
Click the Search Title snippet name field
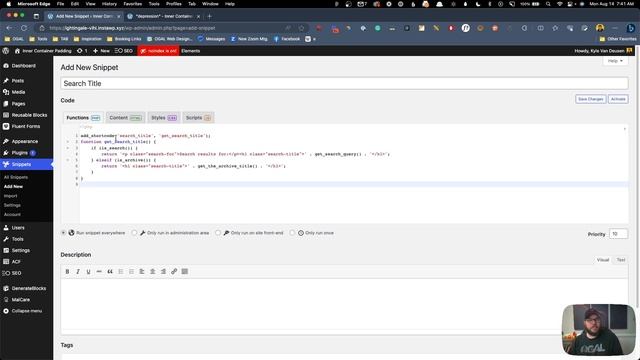coord(344,83)
